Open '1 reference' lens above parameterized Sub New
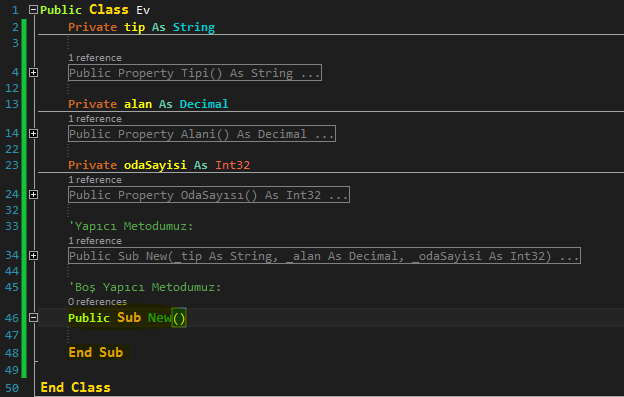This screenshot has height=397, width=624. click(95, 241)
